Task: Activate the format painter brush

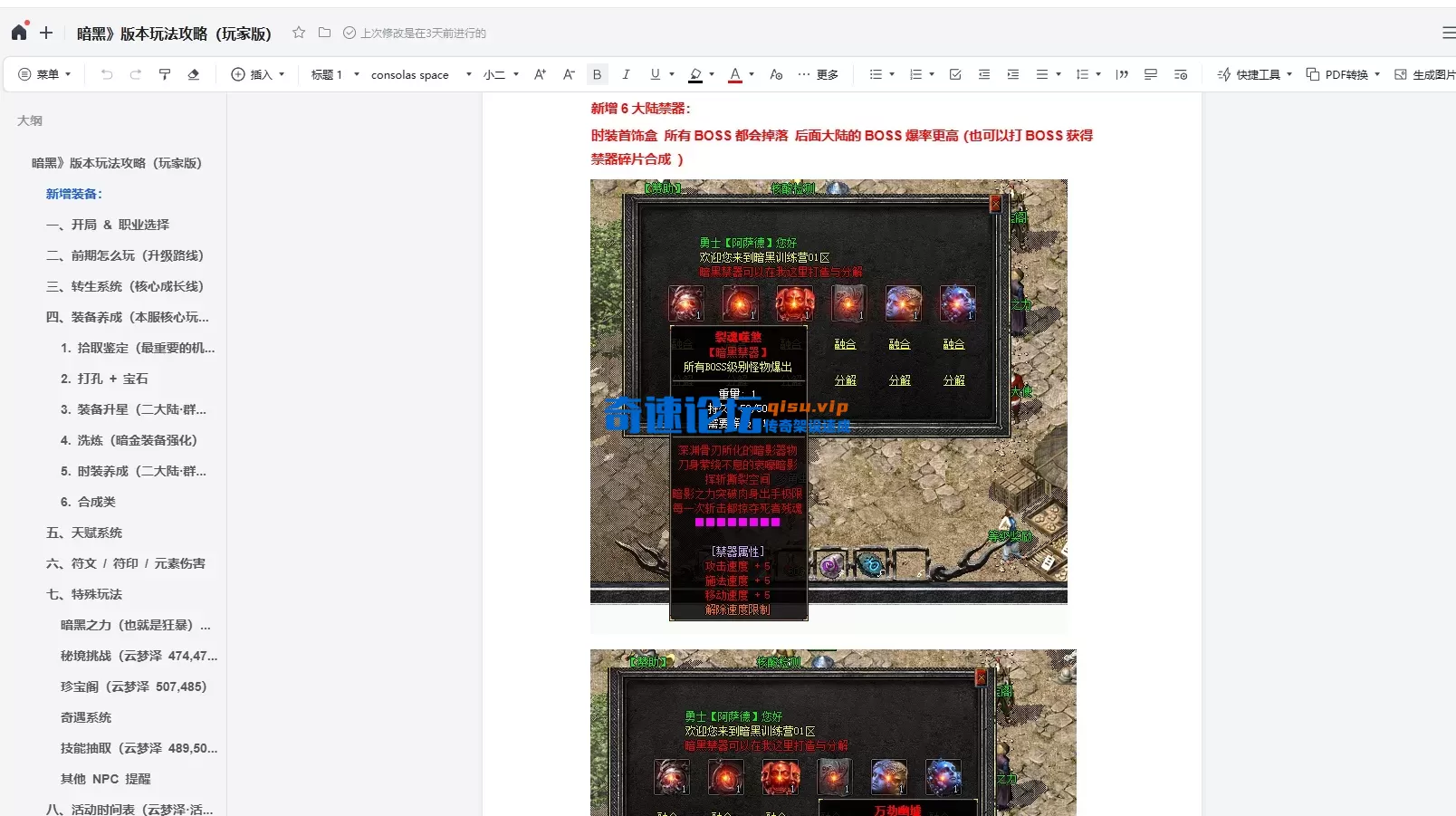Action: point(165,74)
